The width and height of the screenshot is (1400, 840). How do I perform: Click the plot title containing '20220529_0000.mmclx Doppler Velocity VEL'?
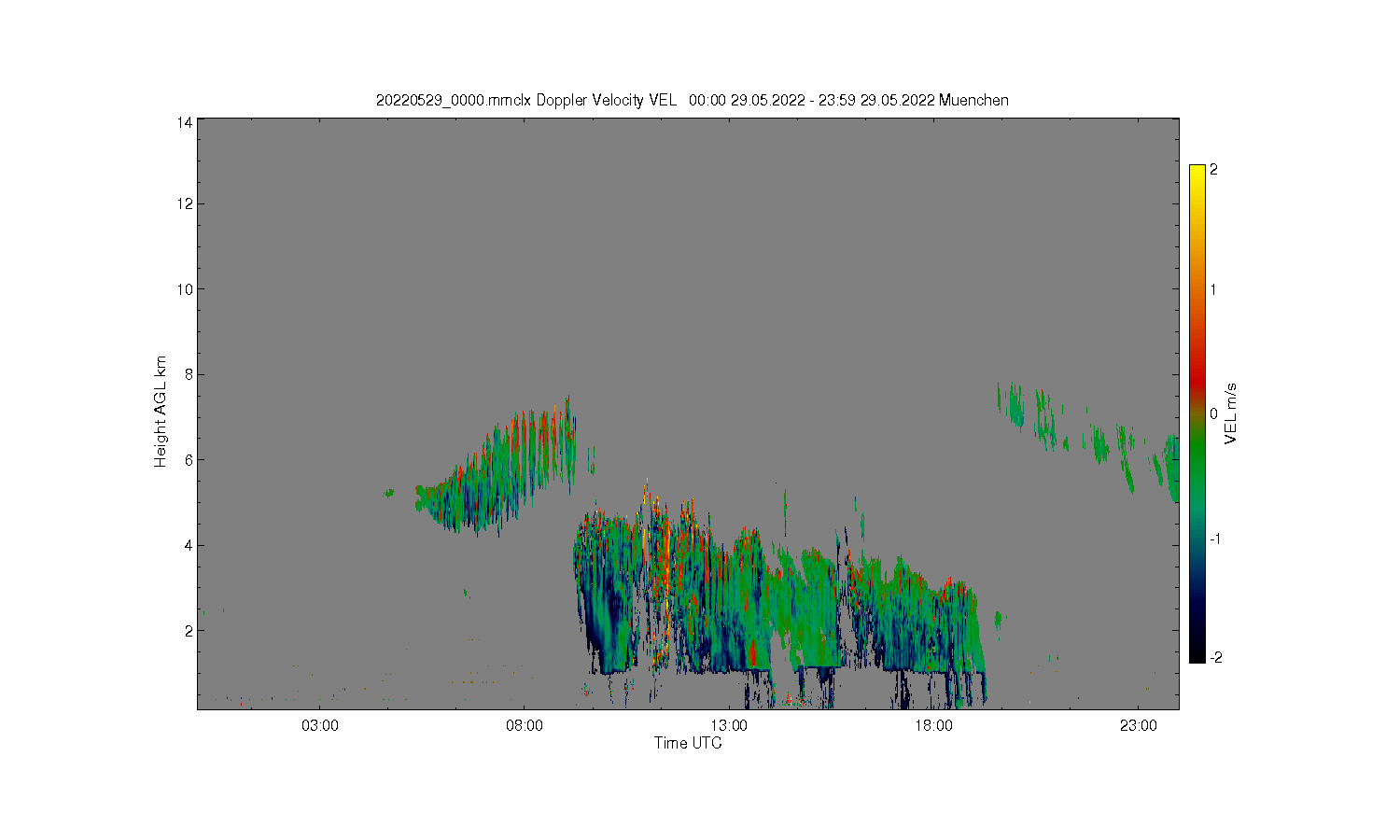pos(692,100)
